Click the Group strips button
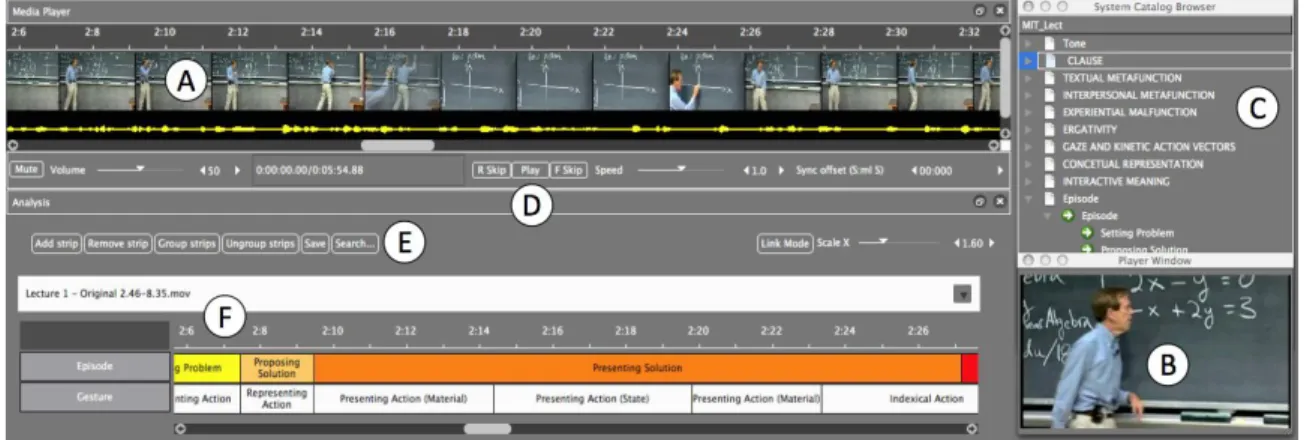Screen dimensions: 1313x440 click(186, 243)
